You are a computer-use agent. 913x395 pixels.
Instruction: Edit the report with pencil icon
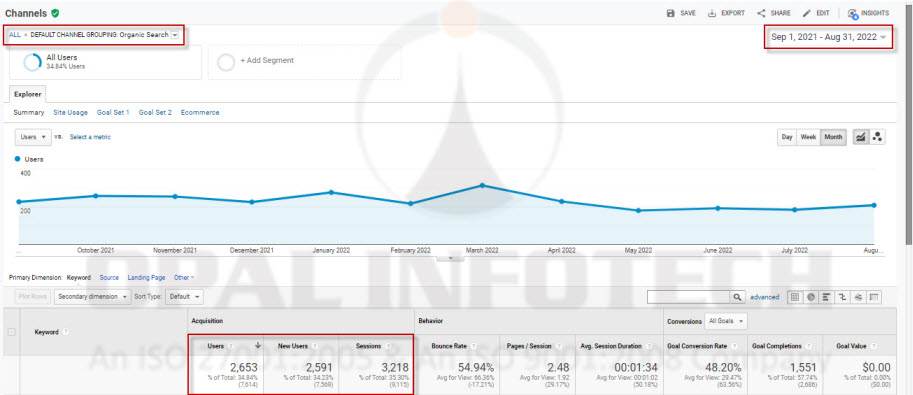806,13
